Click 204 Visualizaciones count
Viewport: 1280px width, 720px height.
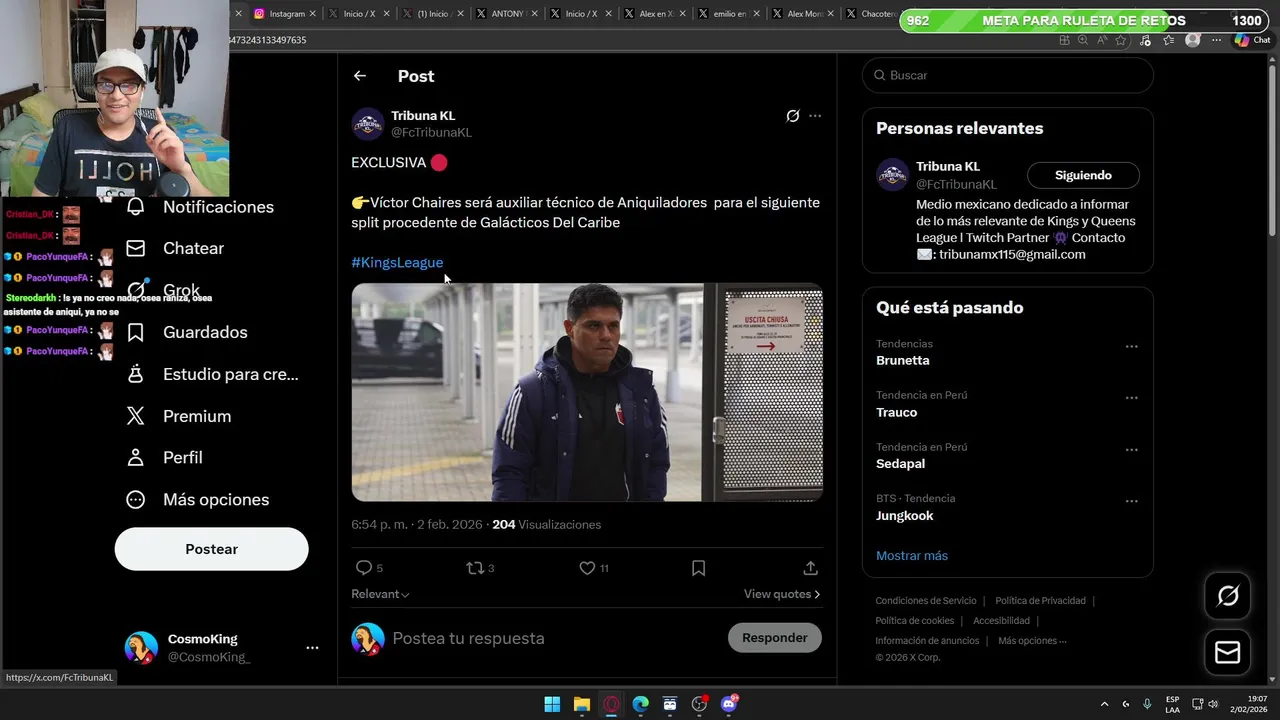point(546,524)
